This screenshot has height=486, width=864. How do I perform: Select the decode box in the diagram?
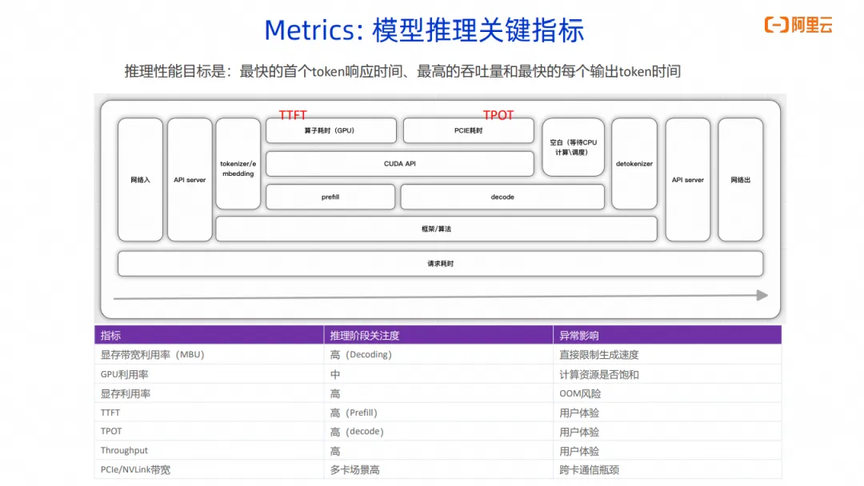tap(502, 197)
